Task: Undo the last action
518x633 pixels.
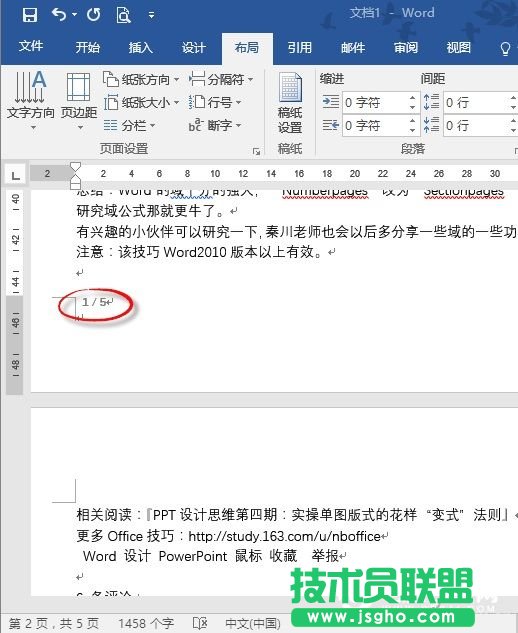Action: tap(59, 15)
